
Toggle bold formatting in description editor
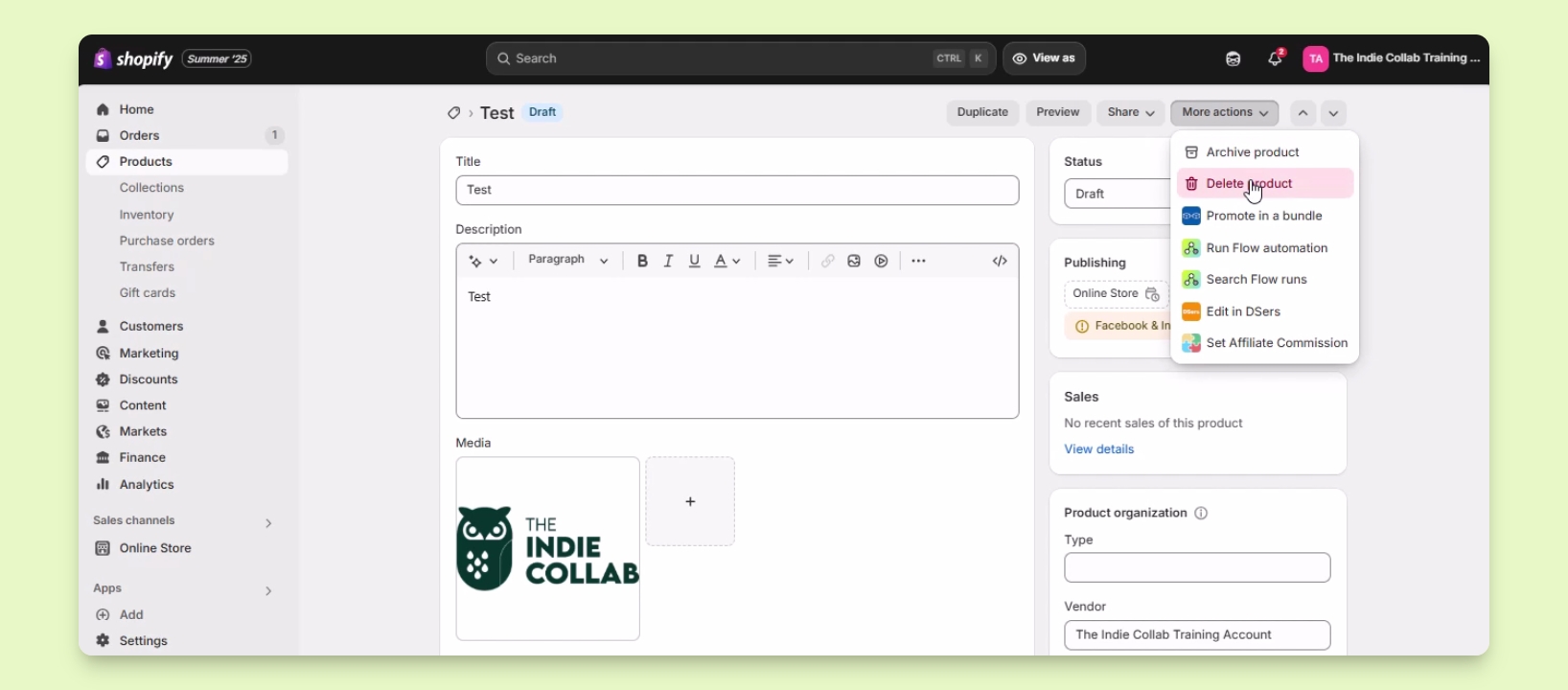click(x=642, y=261)
